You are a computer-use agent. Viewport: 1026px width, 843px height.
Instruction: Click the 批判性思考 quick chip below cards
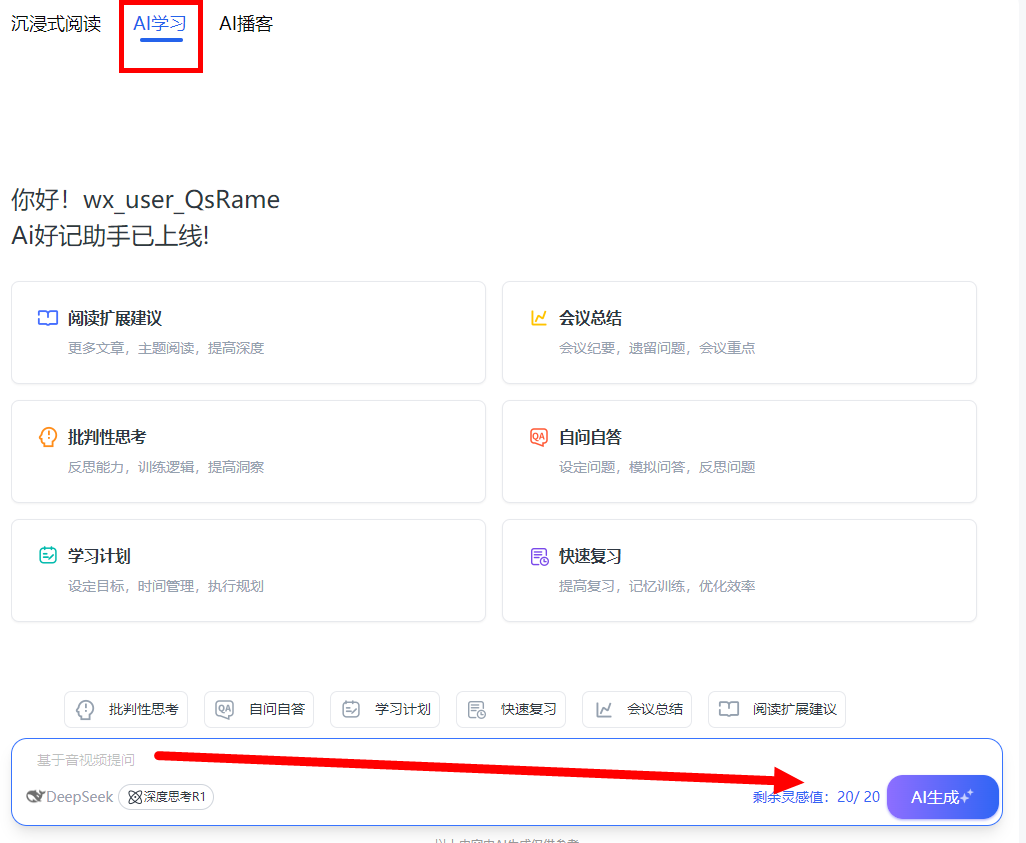(130, 709)
